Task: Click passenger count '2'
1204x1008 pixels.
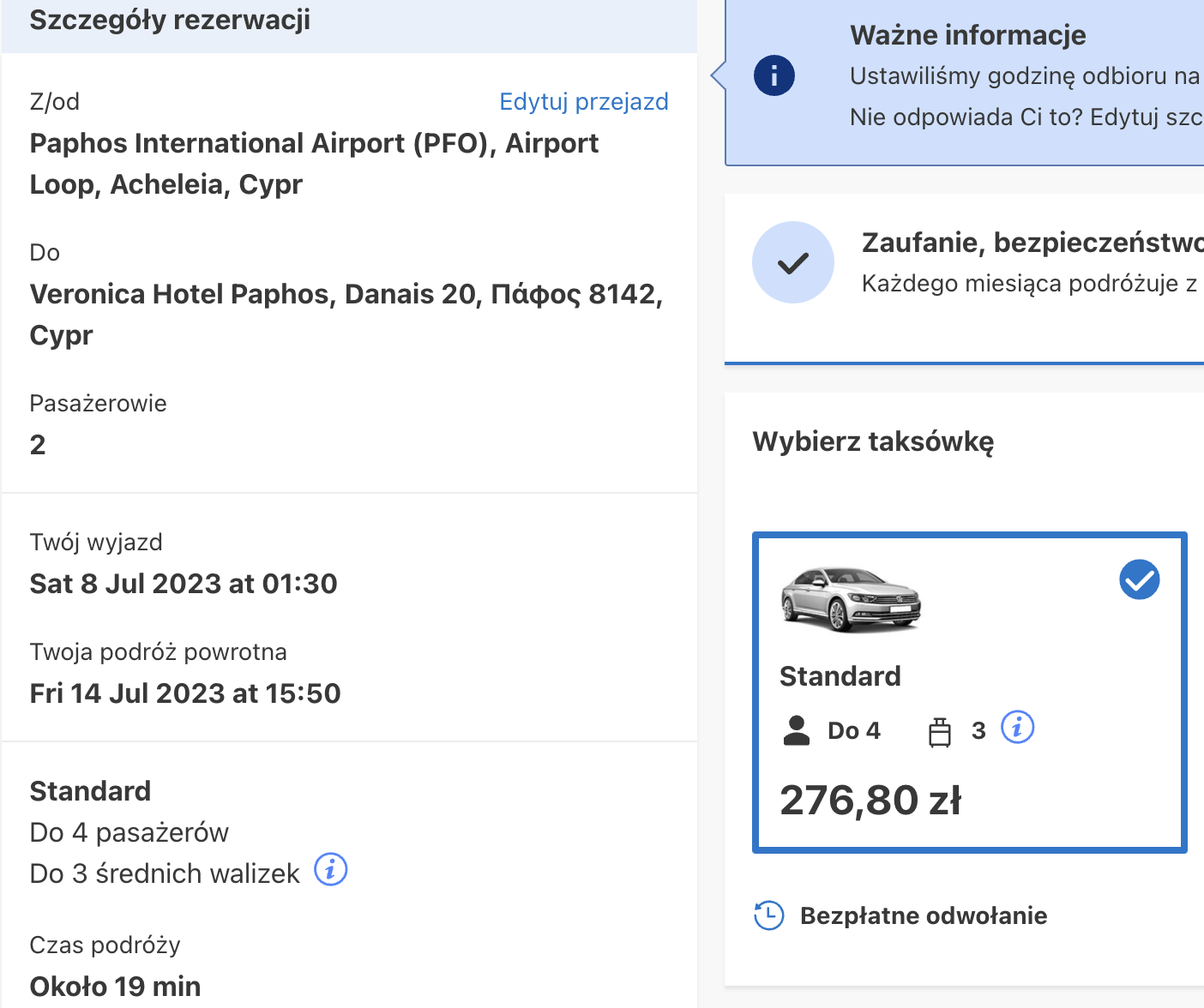Action: click(x=38, y=445)
